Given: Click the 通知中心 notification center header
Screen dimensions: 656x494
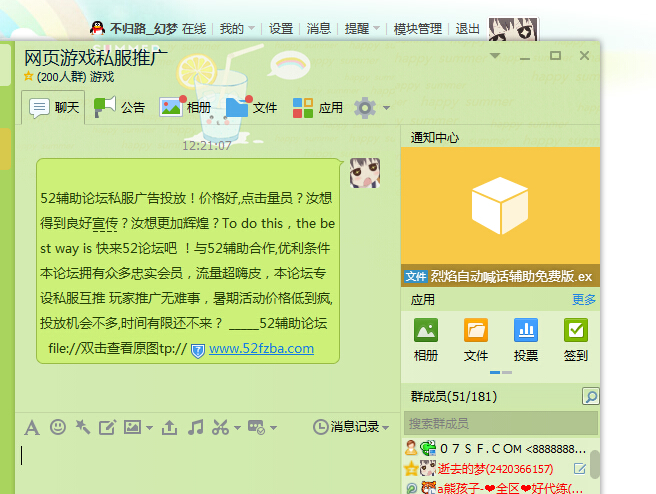Looking at the screenshot, I should pos(435,138).
